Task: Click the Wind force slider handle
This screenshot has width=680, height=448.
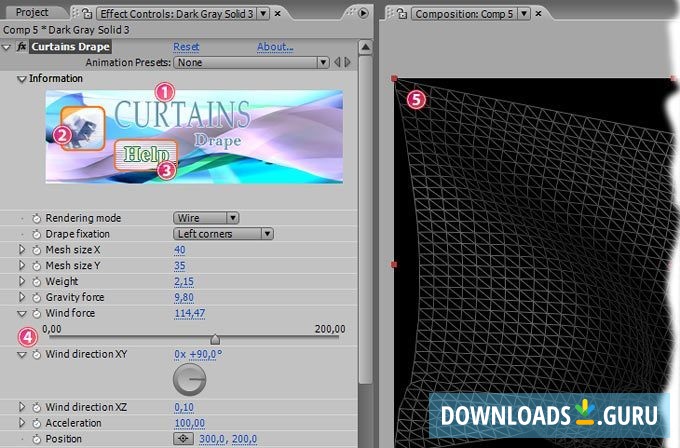Action: (215, 339)
